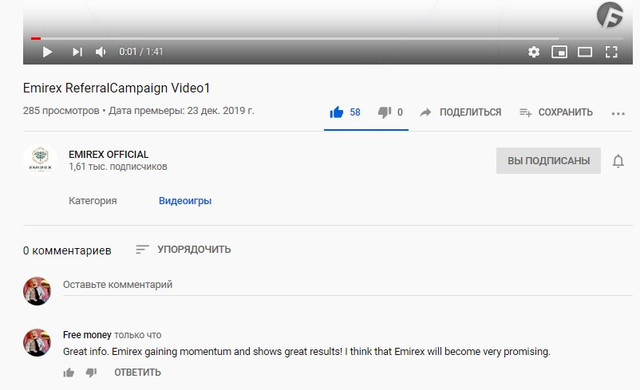Open the Видеоигры category link

185,201
